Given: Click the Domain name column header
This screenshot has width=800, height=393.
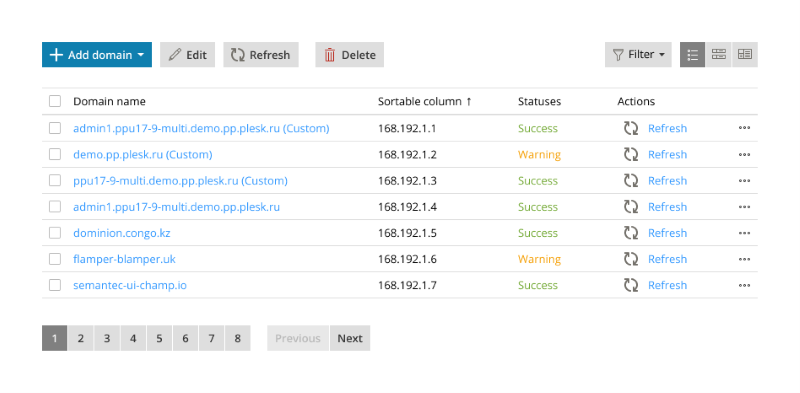Looking at the screenshot, I should click(x=109, y=102).
